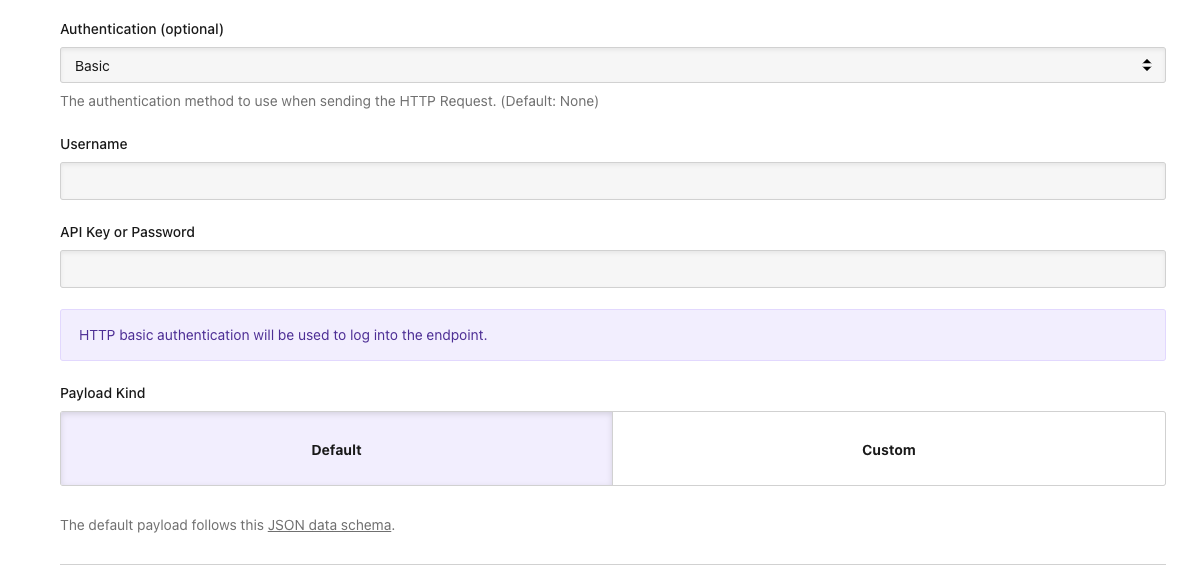
Task: Click the "API Key or Password" label
Action: [127, 232]
